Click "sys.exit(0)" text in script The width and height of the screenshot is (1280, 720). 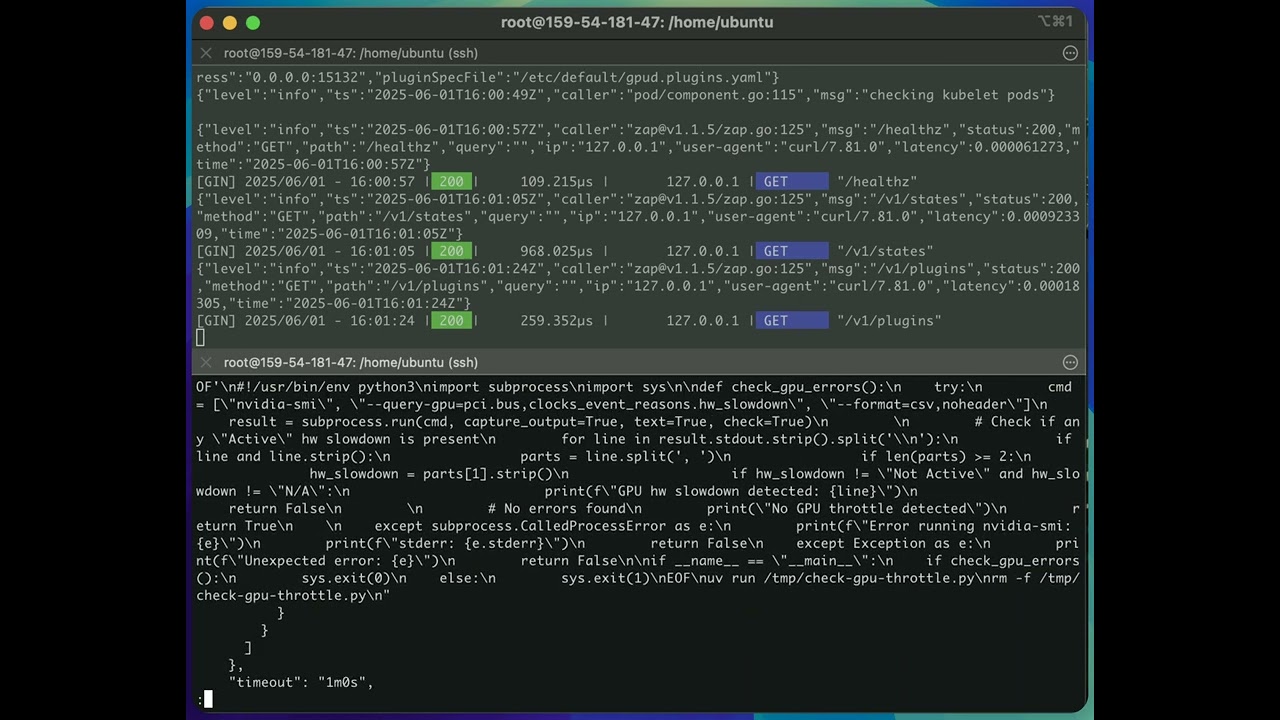pyautogui.click(x=346, y=578)
